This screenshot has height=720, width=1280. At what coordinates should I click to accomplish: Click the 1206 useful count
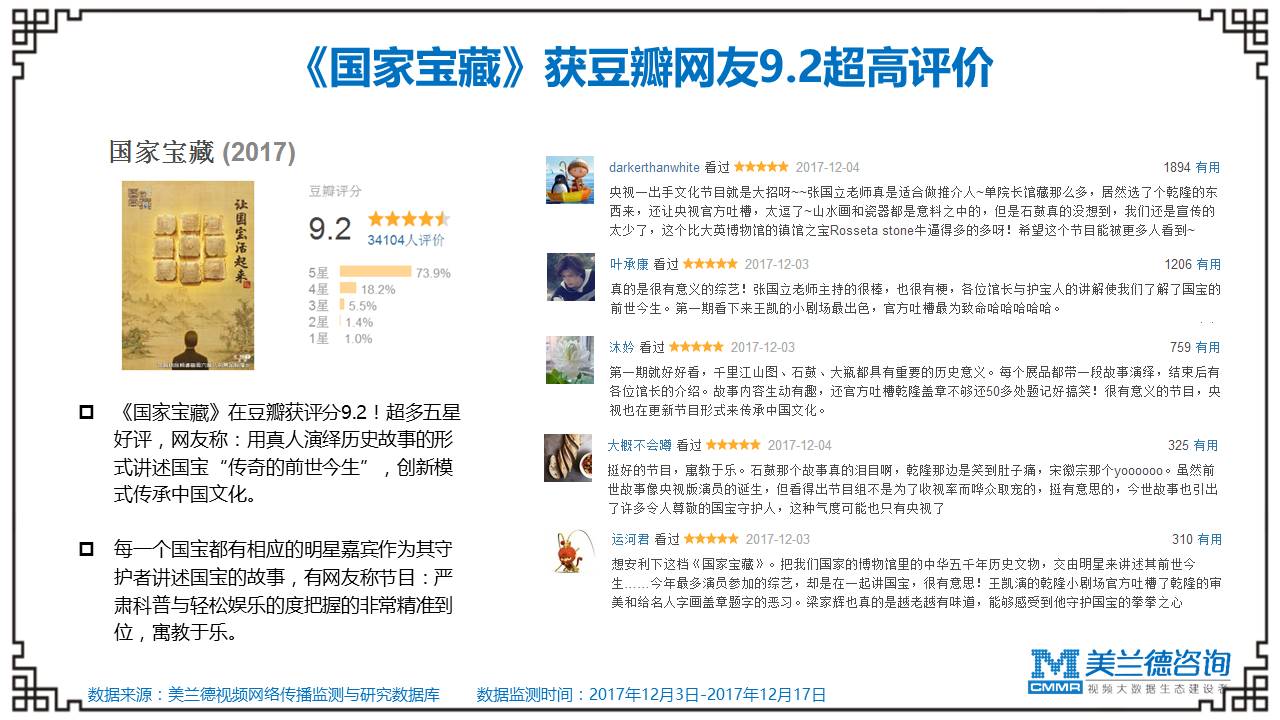tap(1178, 264)
